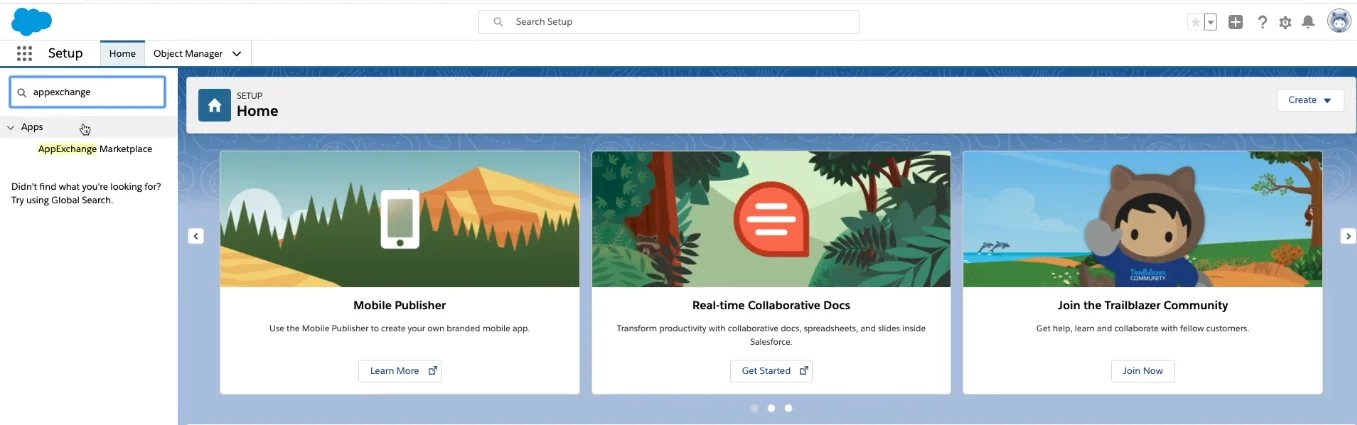Switch to the Object Manager tab
This screenshot has width=1357, height=425.
click(x=188, y=54)
